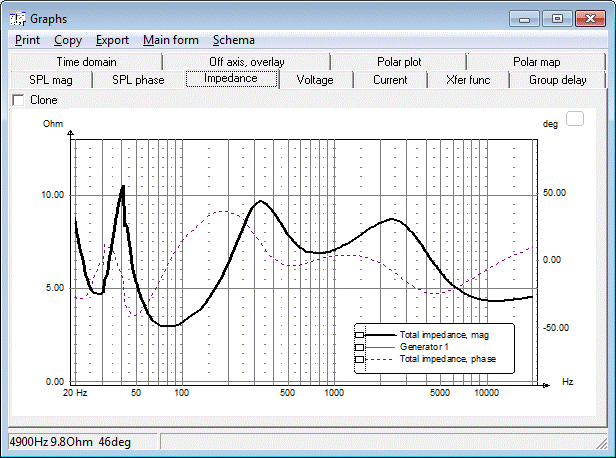Open the Print menu
Image resolution: width=616 pixels, height=458 pixels.
point(28,40)
